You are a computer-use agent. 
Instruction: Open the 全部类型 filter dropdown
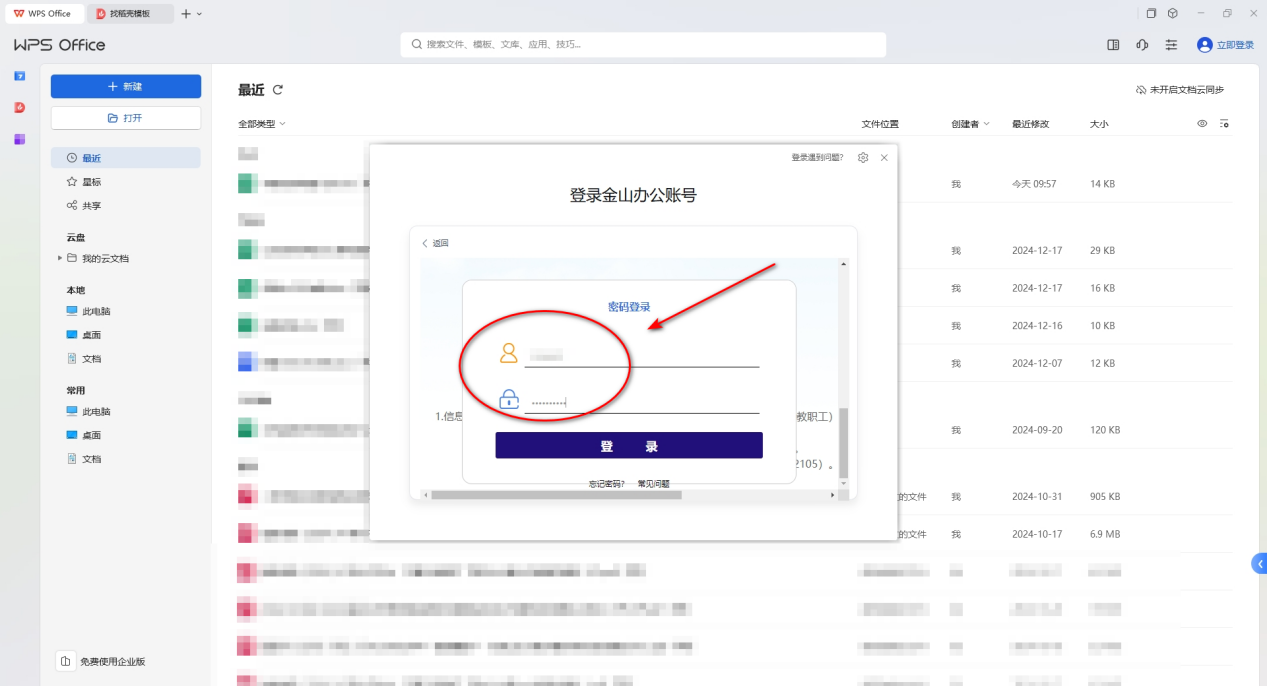click(262, 124)
